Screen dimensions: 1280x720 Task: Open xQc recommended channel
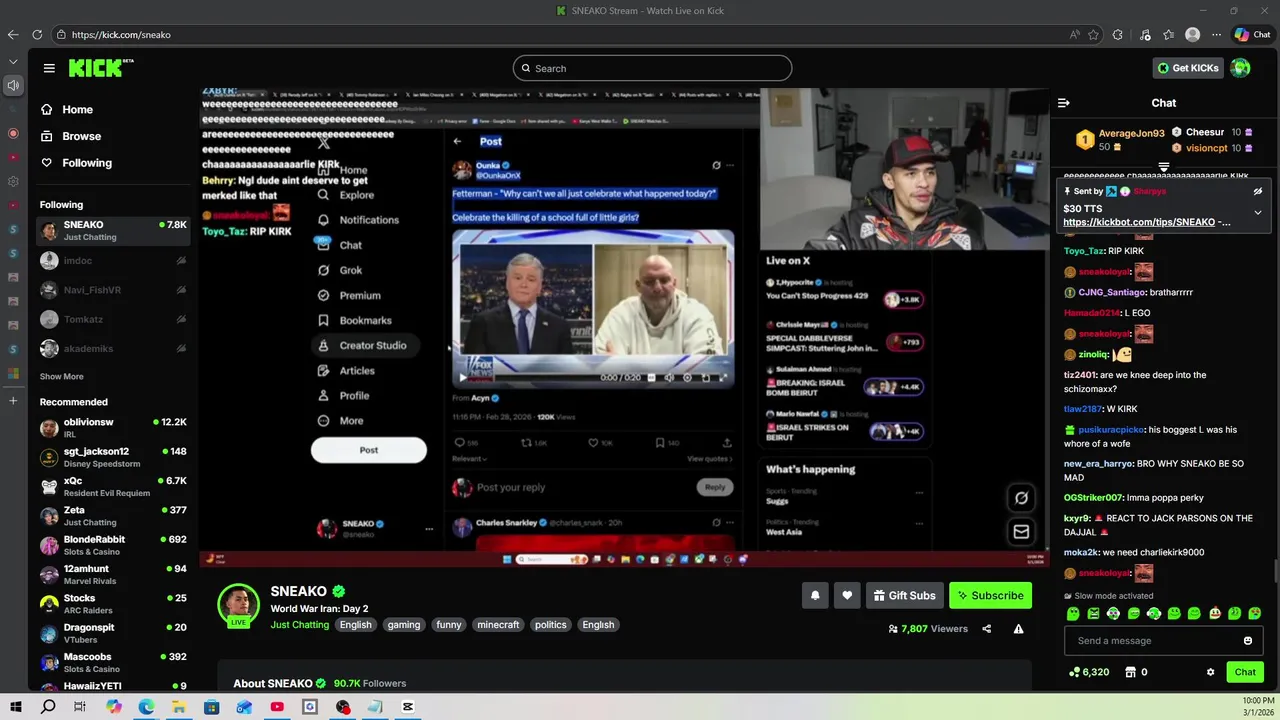point(113,486)
